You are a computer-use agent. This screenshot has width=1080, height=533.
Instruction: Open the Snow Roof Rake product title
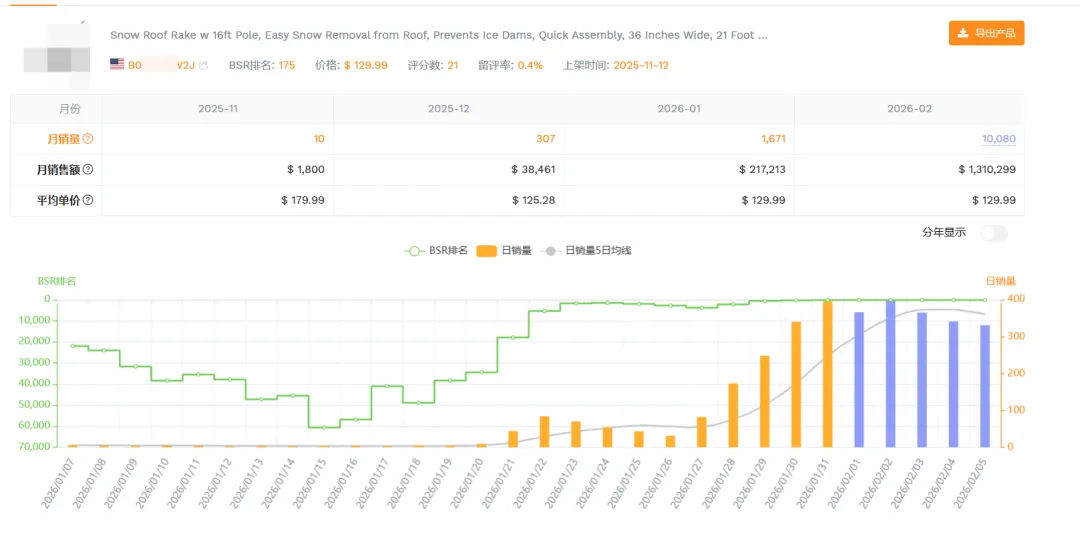tap(438, 35)
